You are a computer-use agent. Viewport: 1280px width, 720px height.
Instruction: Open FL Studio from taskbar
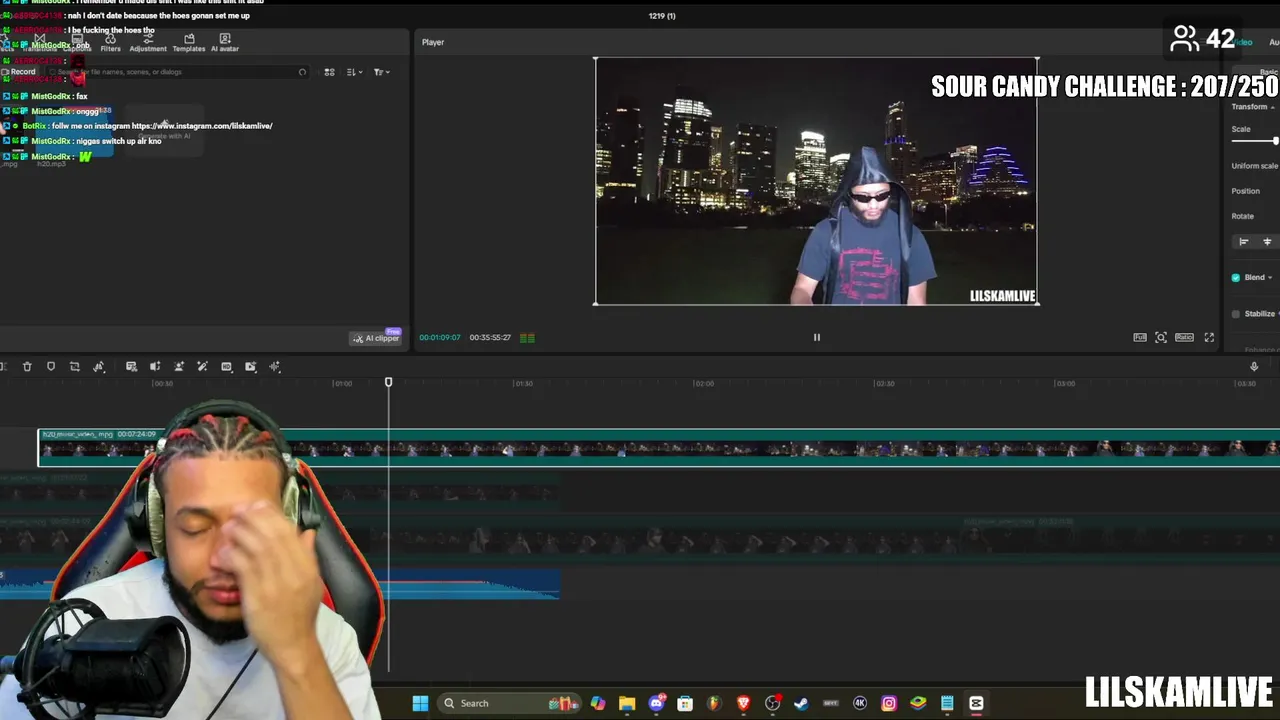(714, 703)
